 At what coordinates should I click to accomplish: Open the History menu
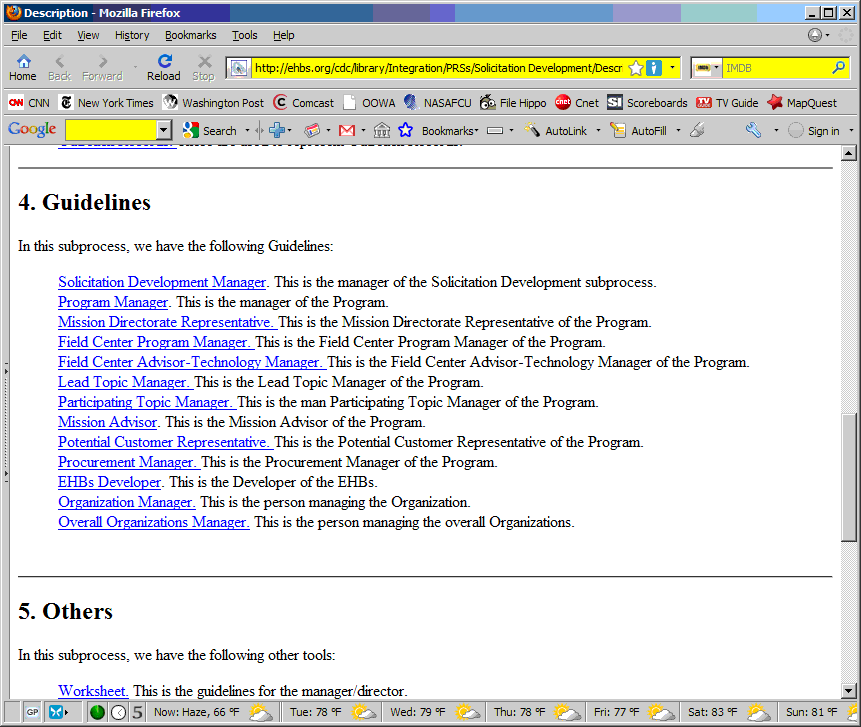coord(132,35)
